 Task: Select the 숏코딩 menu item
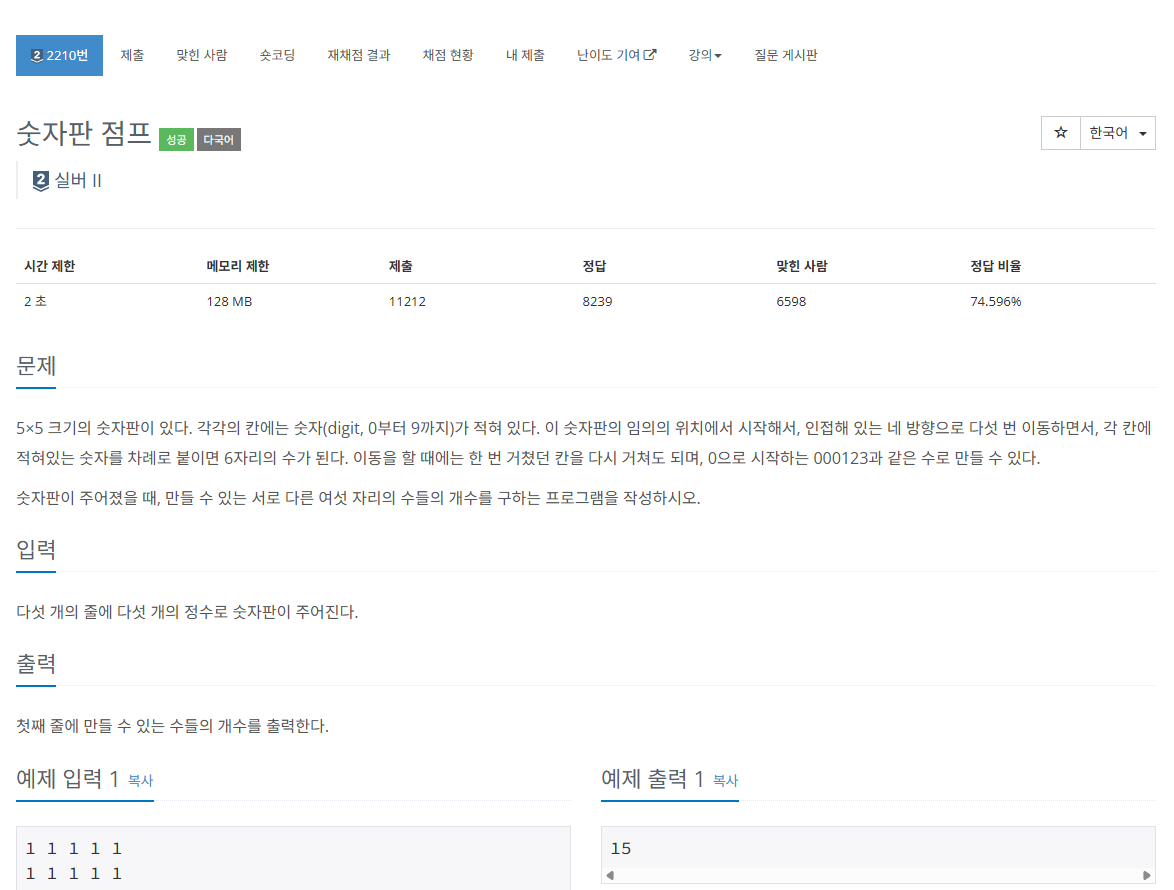pyautogui.click(x=277, y=55)
